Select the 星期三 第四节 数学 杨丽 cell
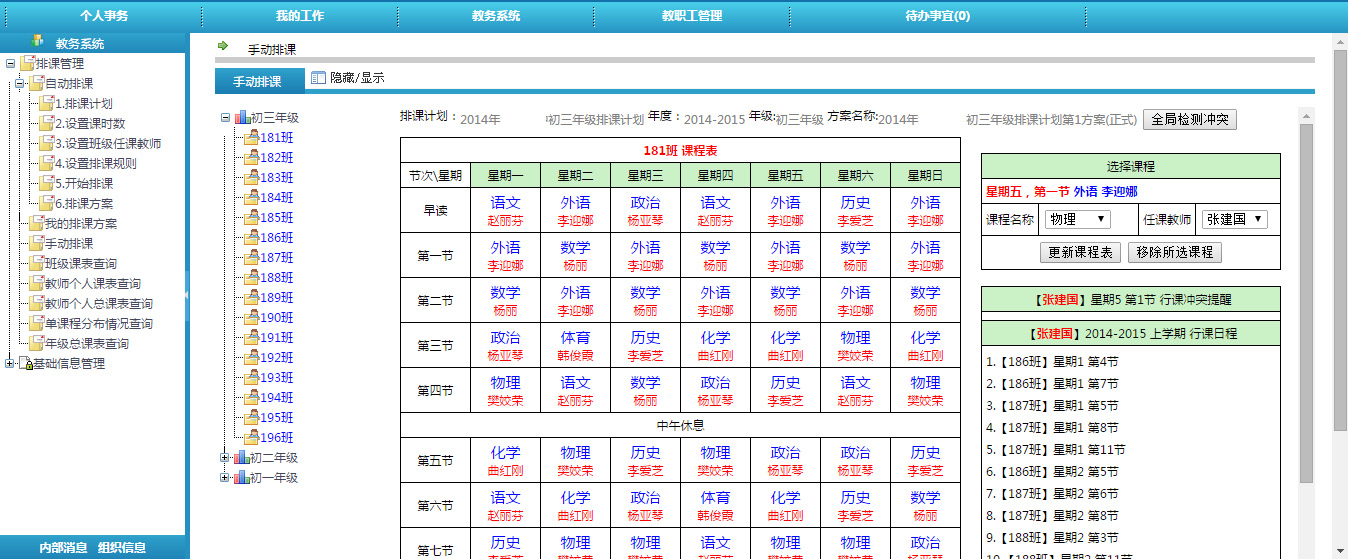1348x559 pixels. click(x=645, y=390)
